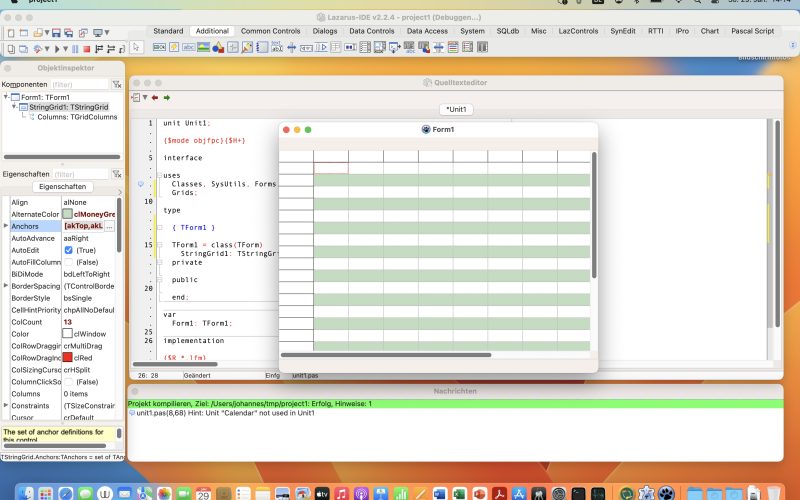This screenshot has width=800, height=500.
Task: Expand the BorderSpacing property row
Action: tap(6, 286)
